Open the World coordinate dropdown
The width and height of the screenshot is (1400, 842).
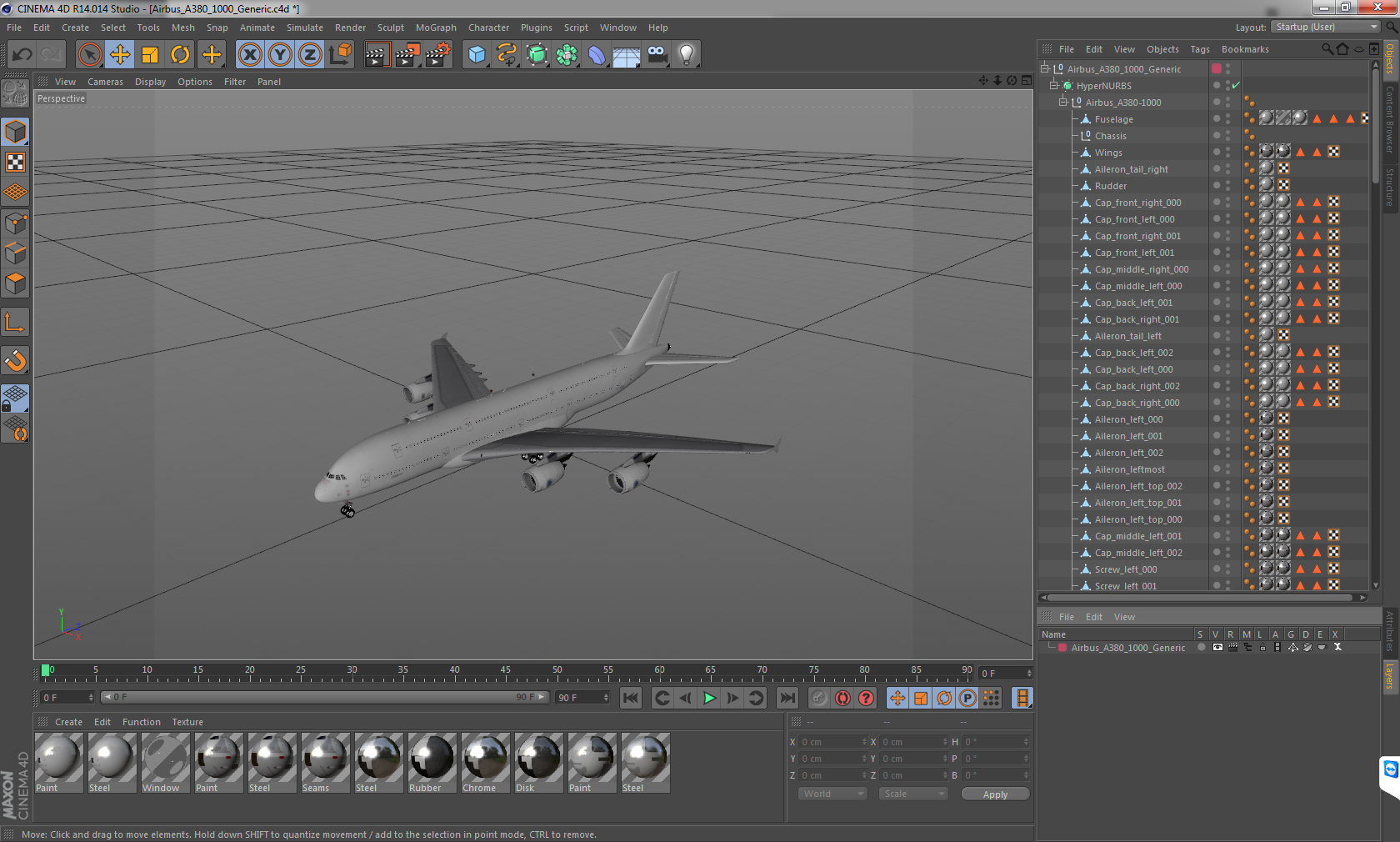[832, 794]
